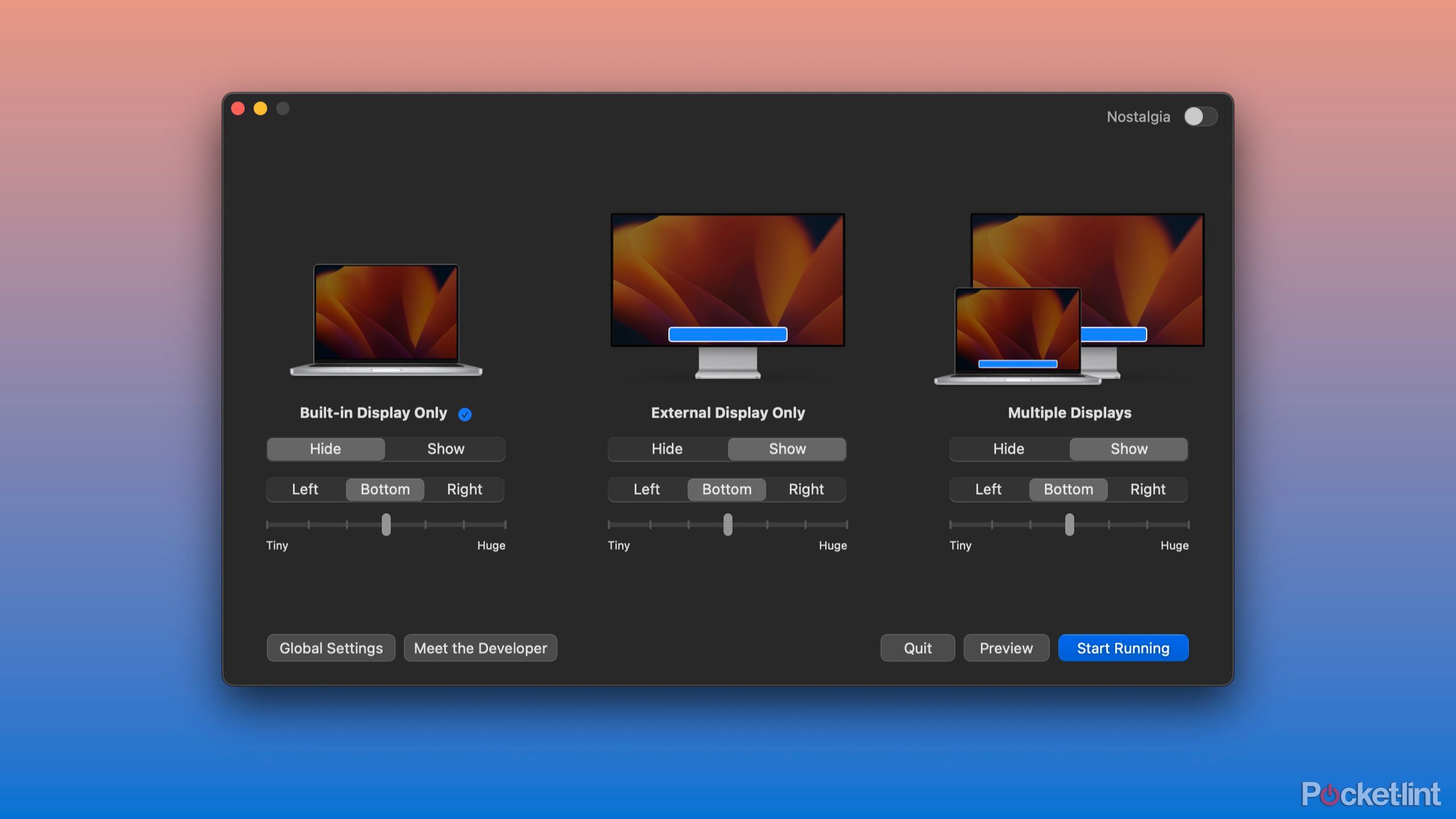Click the blue checkmark beside Built-in Display Only
The image size is (1456, 819).
(465, 415)
